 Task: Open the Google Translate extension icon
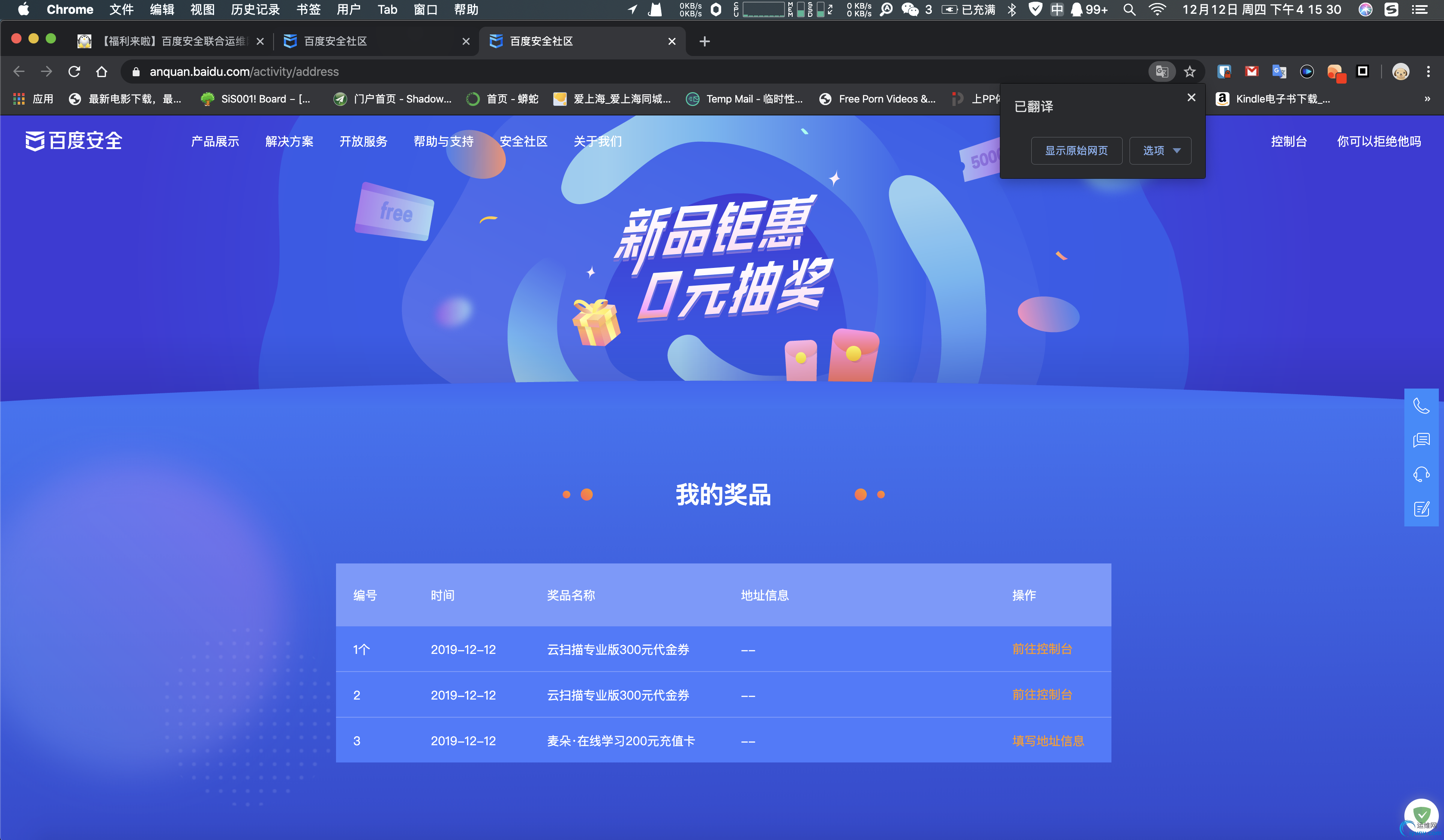click(1279, 72)
